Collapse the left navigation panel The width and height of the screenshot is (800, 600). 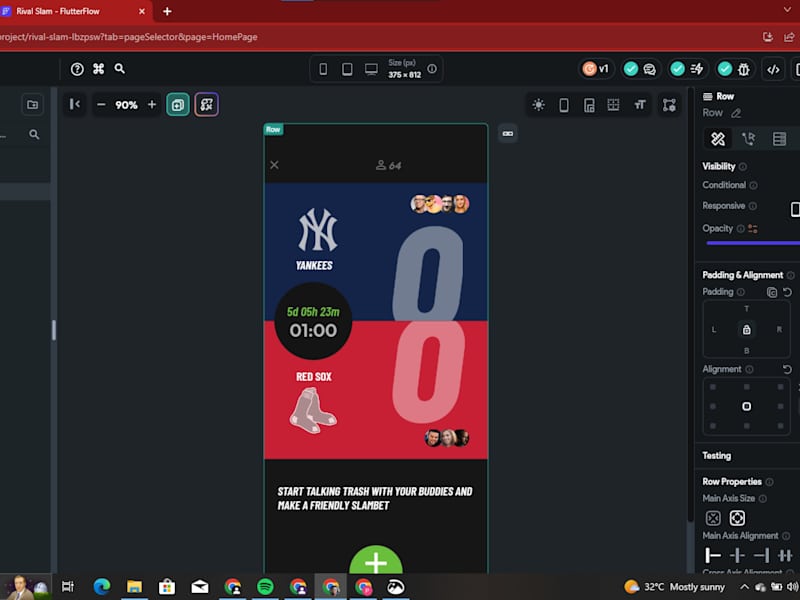(x=74, y=105)
